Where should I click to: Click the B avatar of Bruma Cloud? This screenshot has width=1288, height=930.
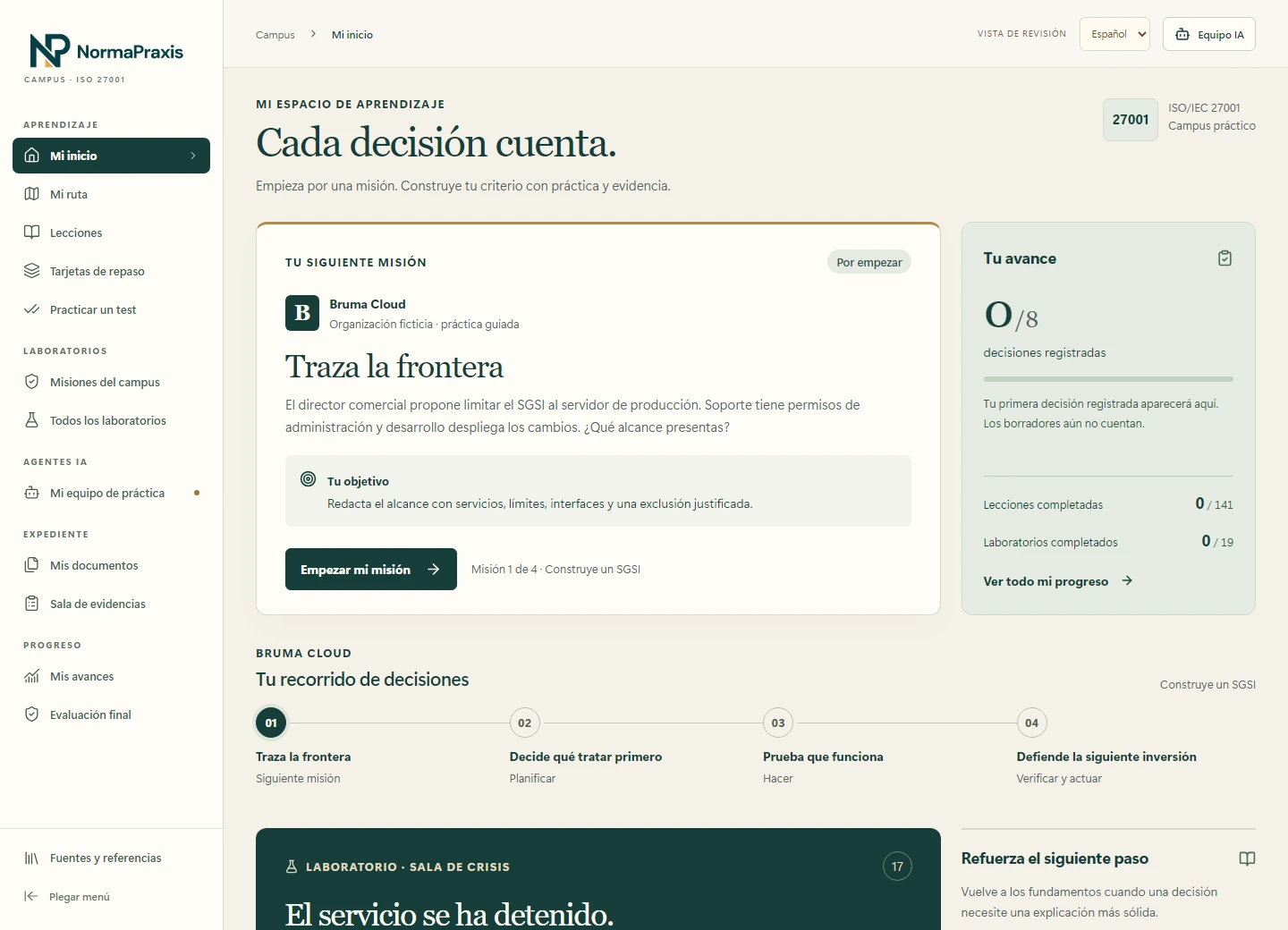pos(302,313)
